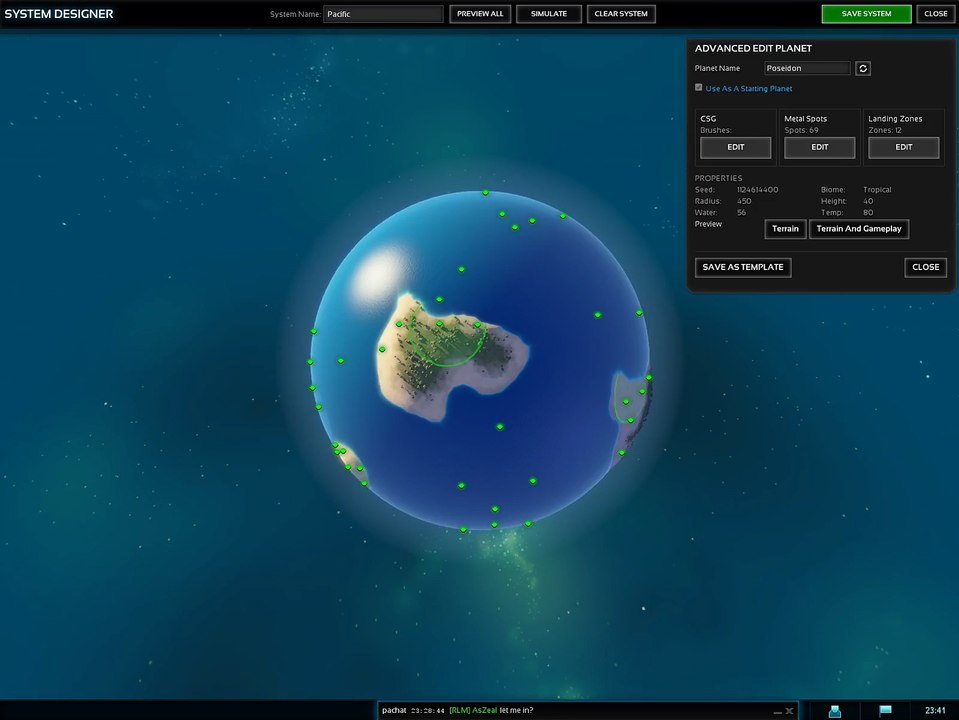Screen dimensions: 959x720
Task: Preview Terrain only
Action: 785,229
